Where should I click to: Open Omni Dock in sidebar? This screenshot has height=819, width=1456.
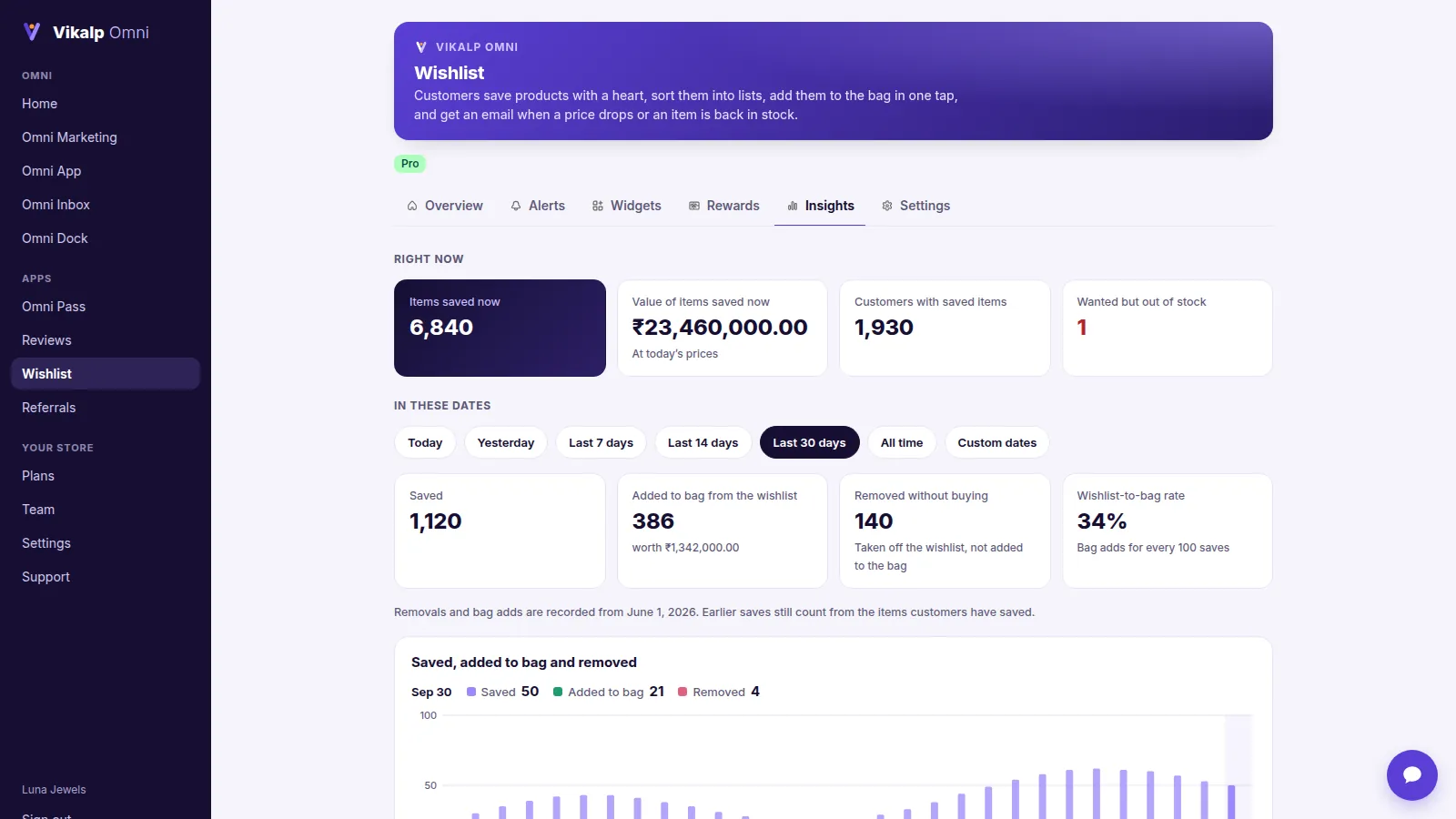(x=106, y=238)
